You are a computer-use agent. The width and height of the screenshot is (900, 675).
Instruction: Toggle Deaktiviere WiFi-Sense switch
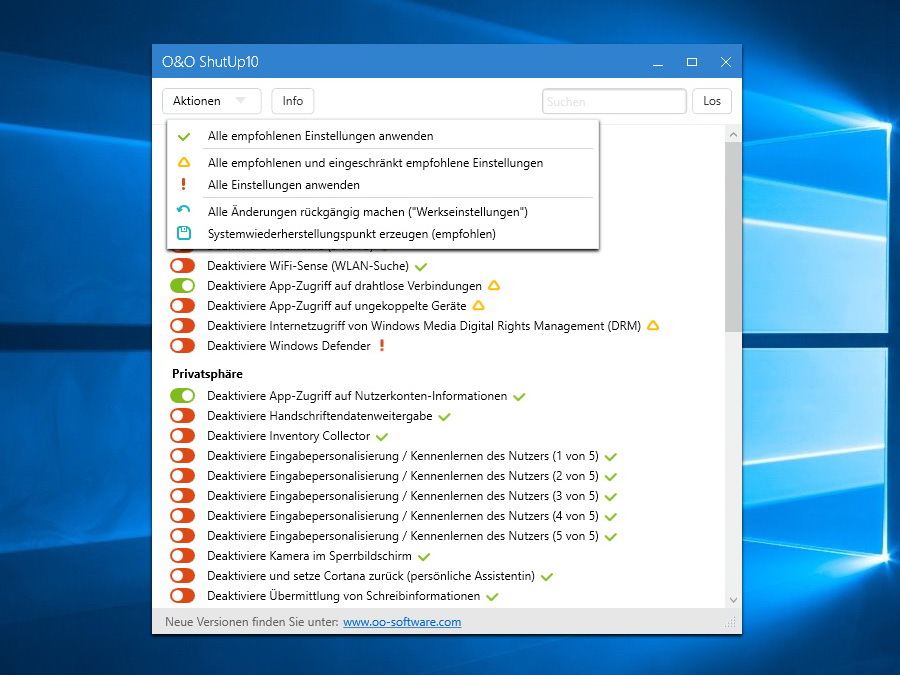point(183,266)
